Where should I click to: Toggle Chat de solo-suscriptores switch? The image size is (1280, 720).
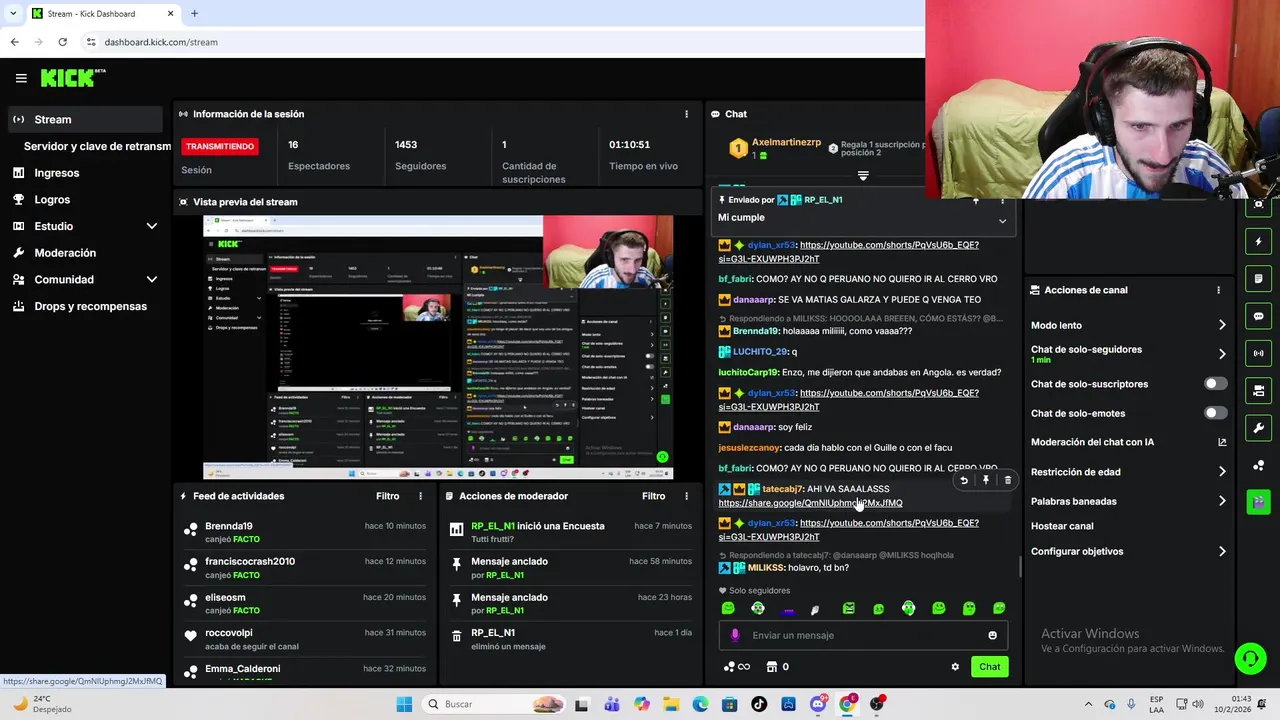(x=1215, y=384)
